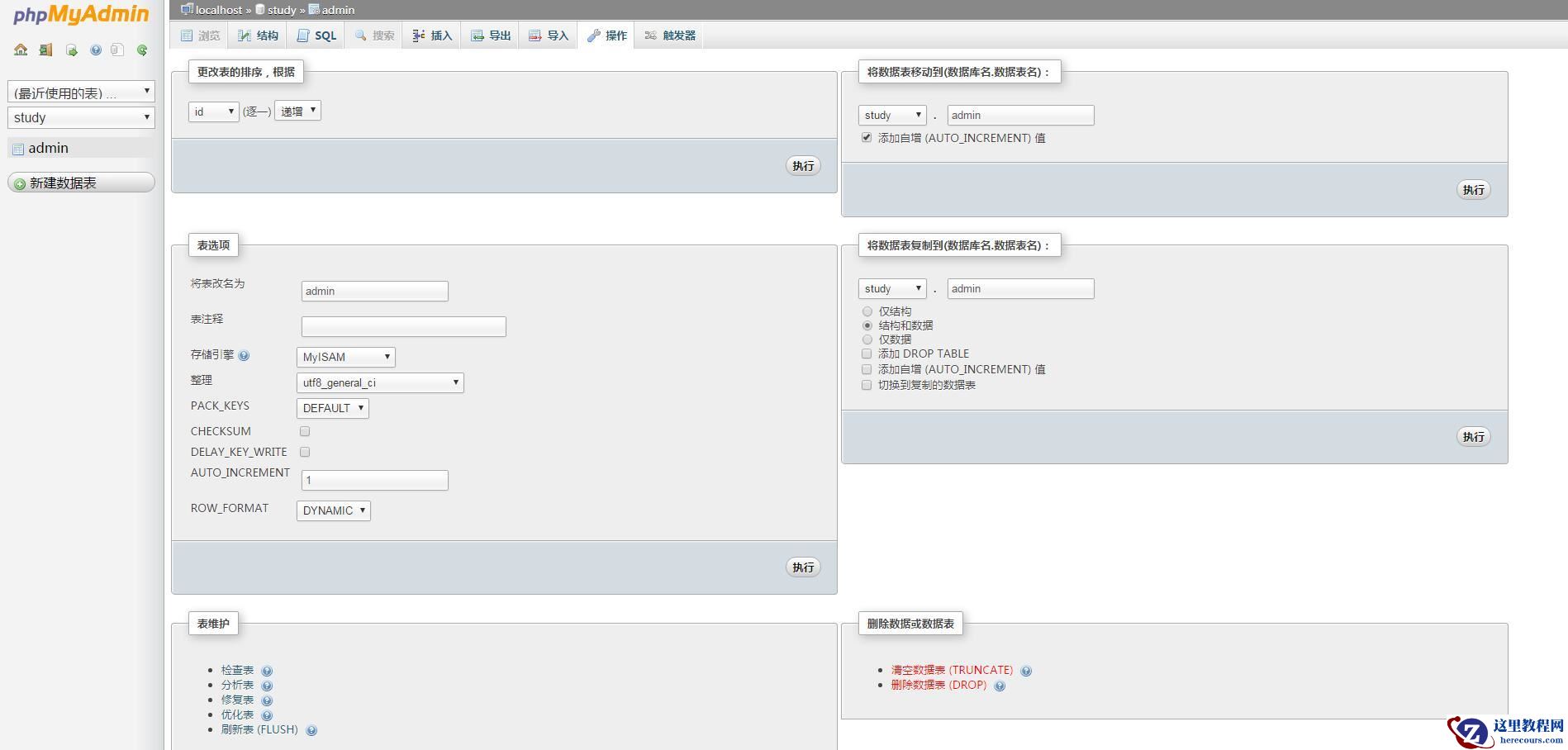Toggle the CHECKSUM checkbox

click(x=305, y=431)
